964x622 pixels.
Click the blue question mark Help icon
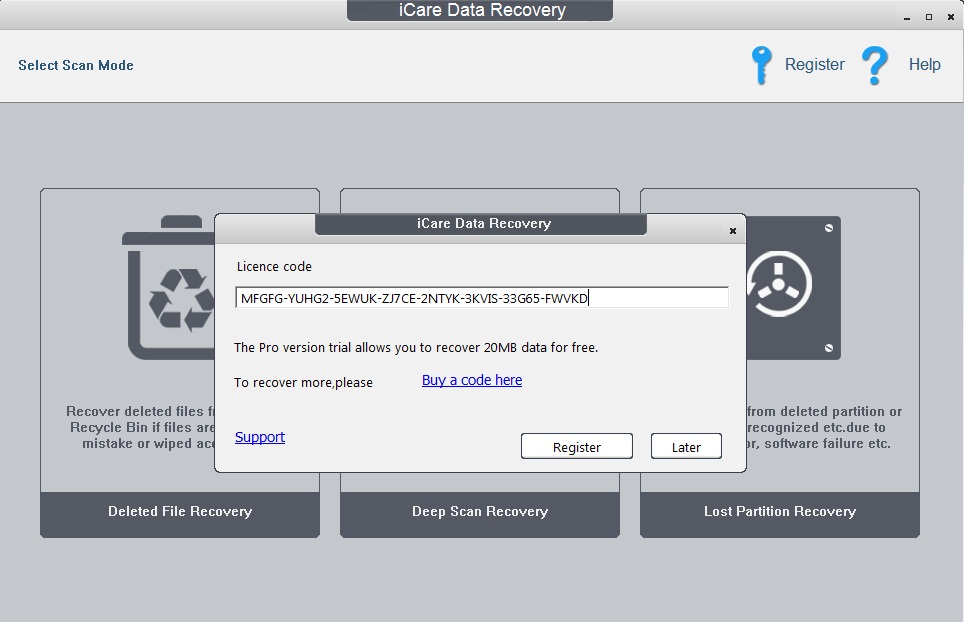click(873, 64)
